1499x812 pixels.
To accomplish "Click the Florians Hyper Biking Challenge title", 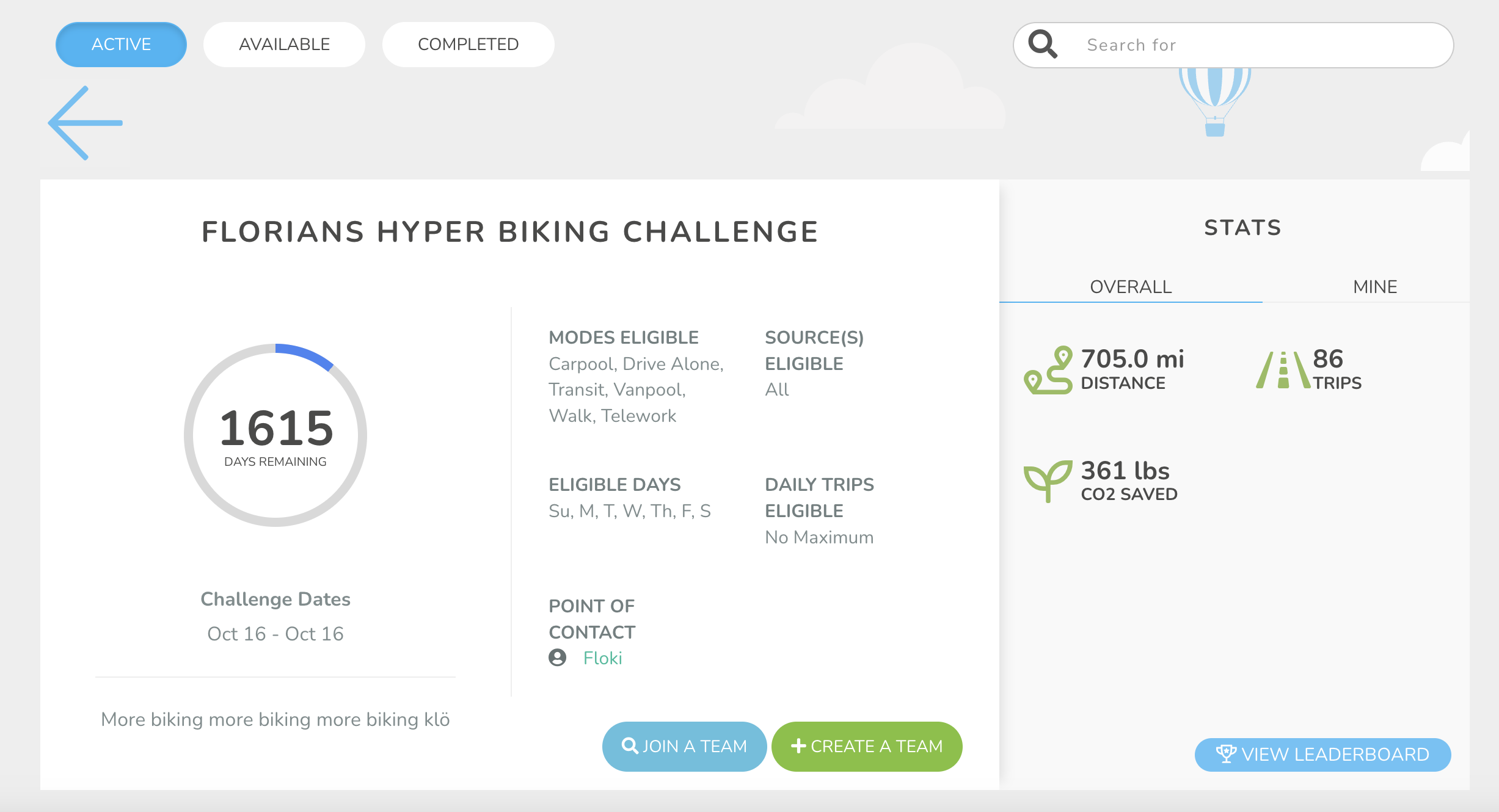I will point(511,232).
